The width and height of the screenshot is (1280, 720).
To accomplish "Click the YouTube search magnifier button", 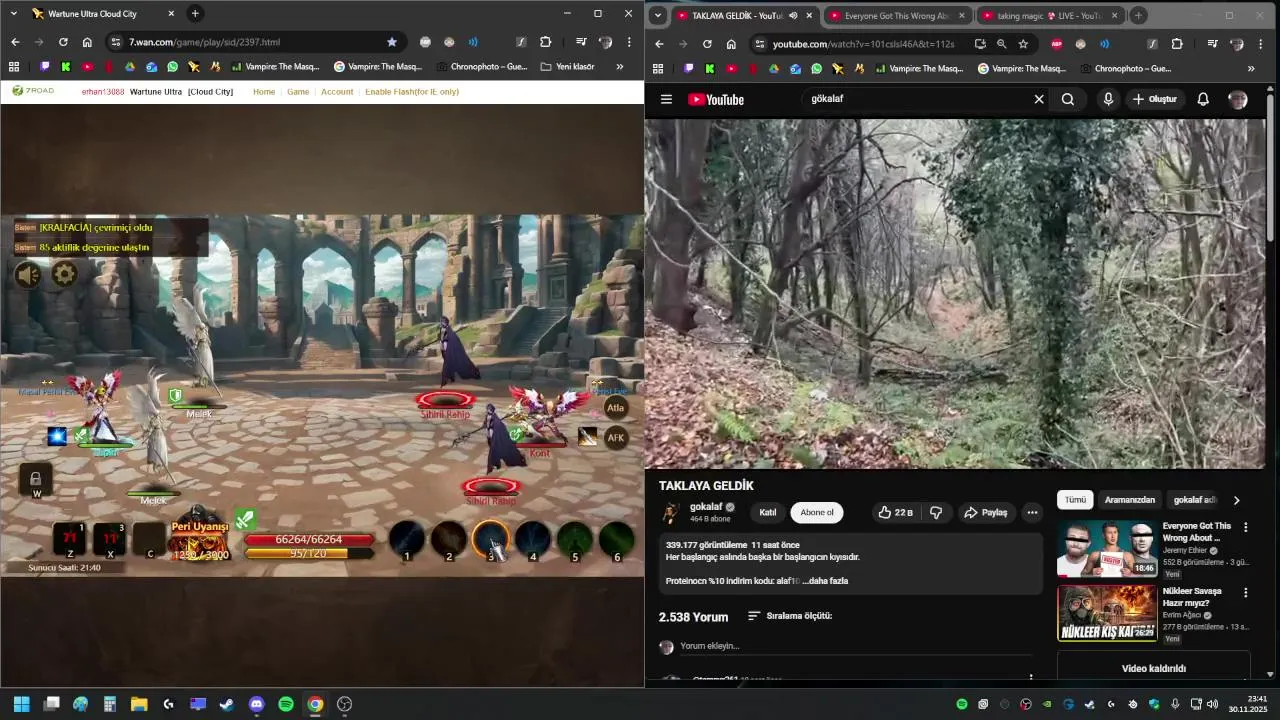I will click(x=1068, y=99).
